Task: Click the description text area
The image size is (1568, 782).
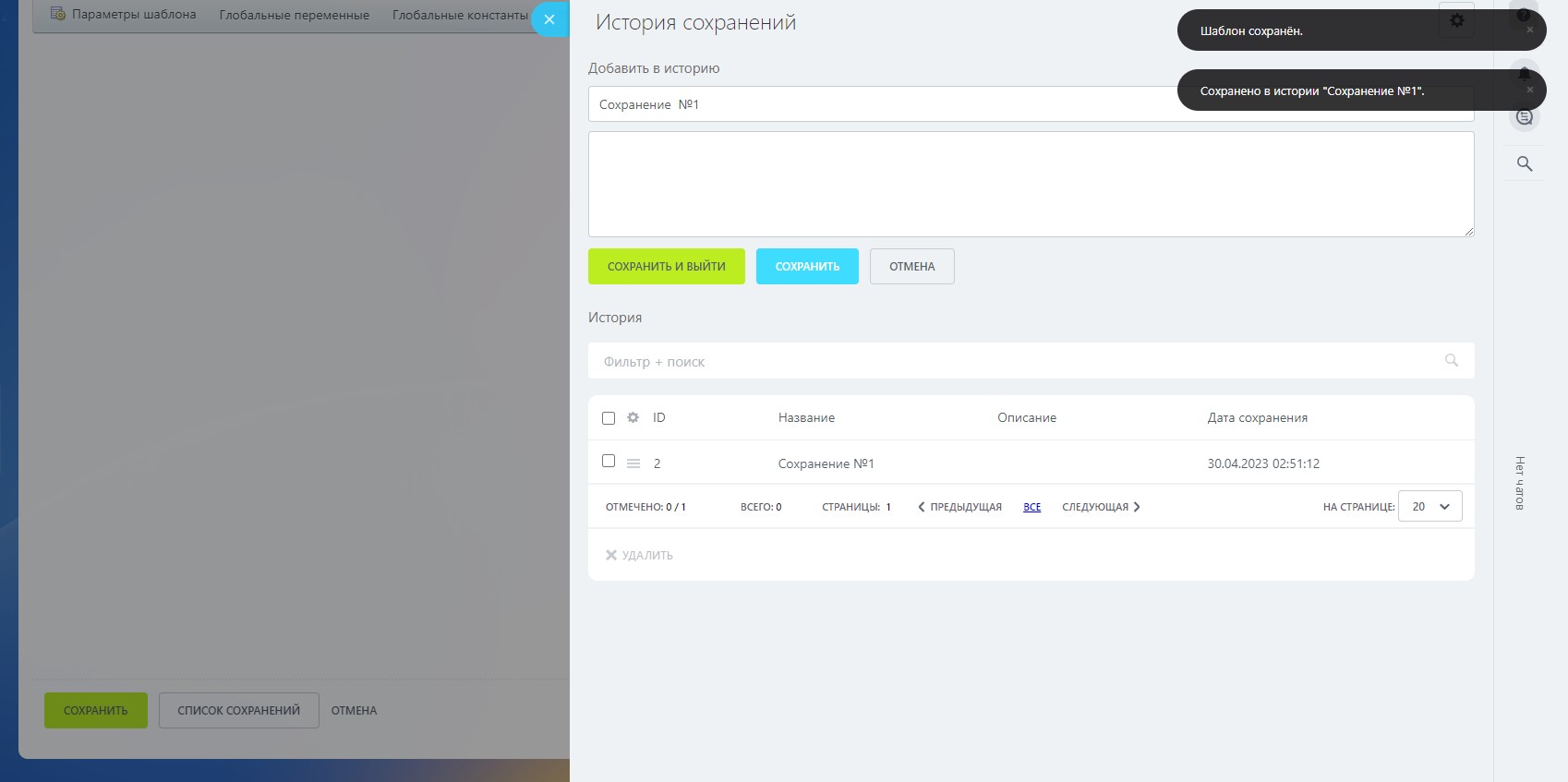Action: pyautogui.click(x=1031, y=184)
